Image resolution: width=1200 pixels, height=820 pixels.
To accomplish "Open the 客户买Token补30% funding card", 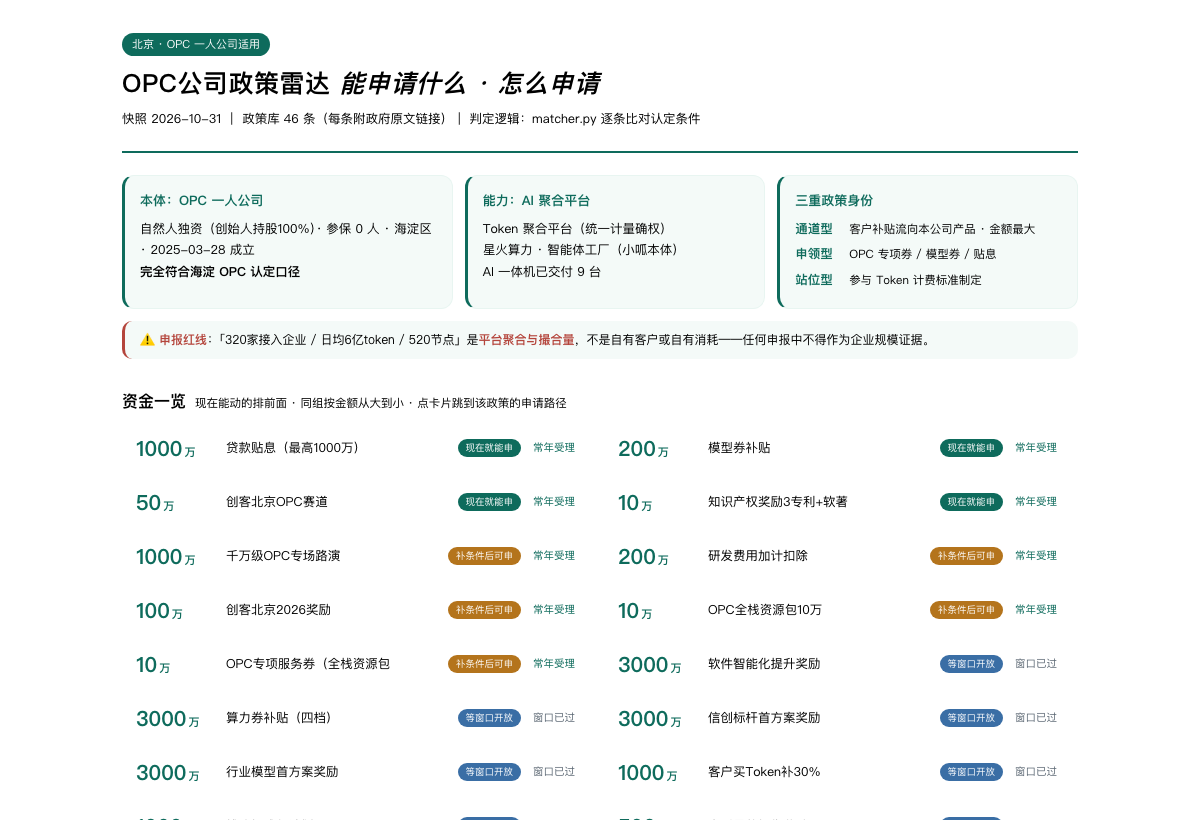I will 841,772.
